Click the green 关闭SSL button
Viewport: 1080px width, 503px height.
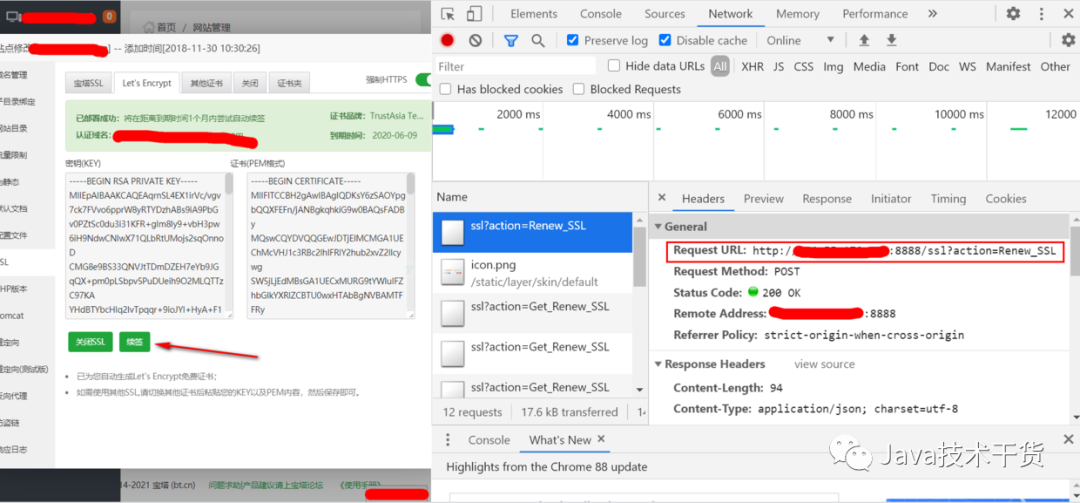coord(91,342)
